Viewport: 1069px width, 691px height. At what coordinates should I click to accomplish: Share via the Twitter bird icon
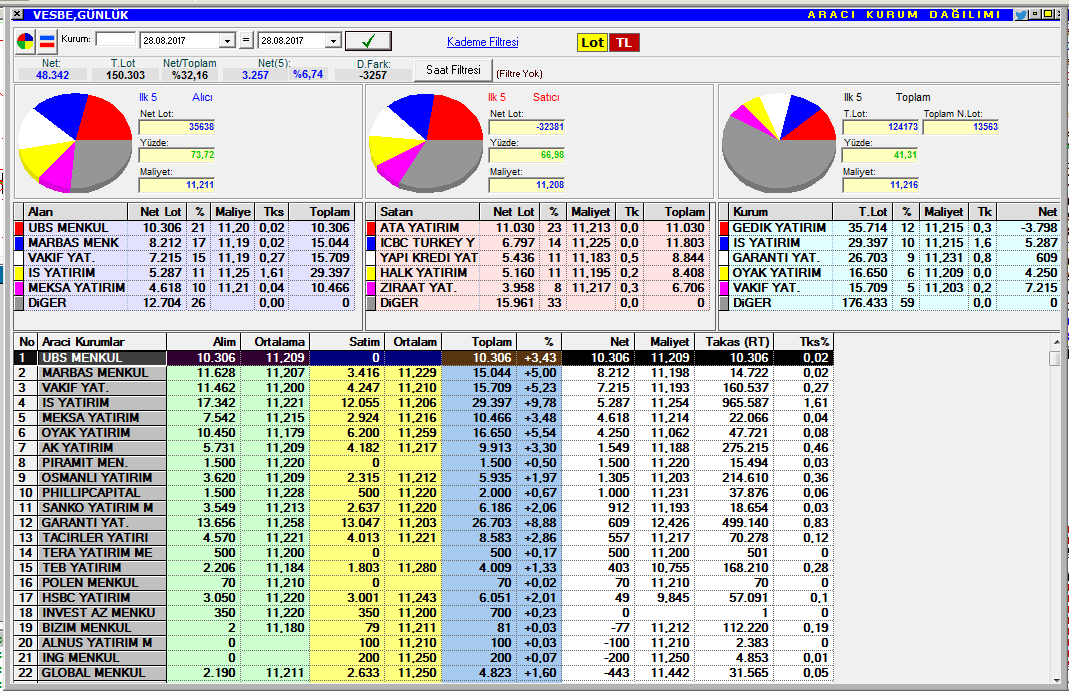click(1021, 14)
